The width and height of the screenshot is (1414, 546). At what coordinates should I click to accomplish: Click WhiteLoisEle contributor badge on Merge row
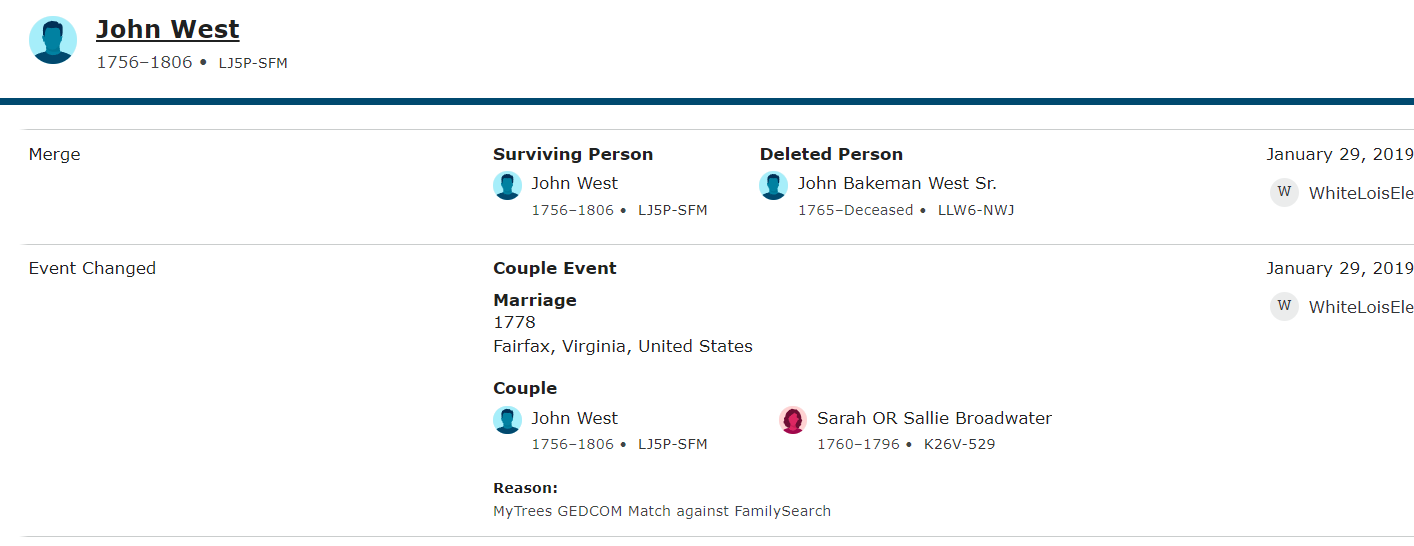[1284, 192]
